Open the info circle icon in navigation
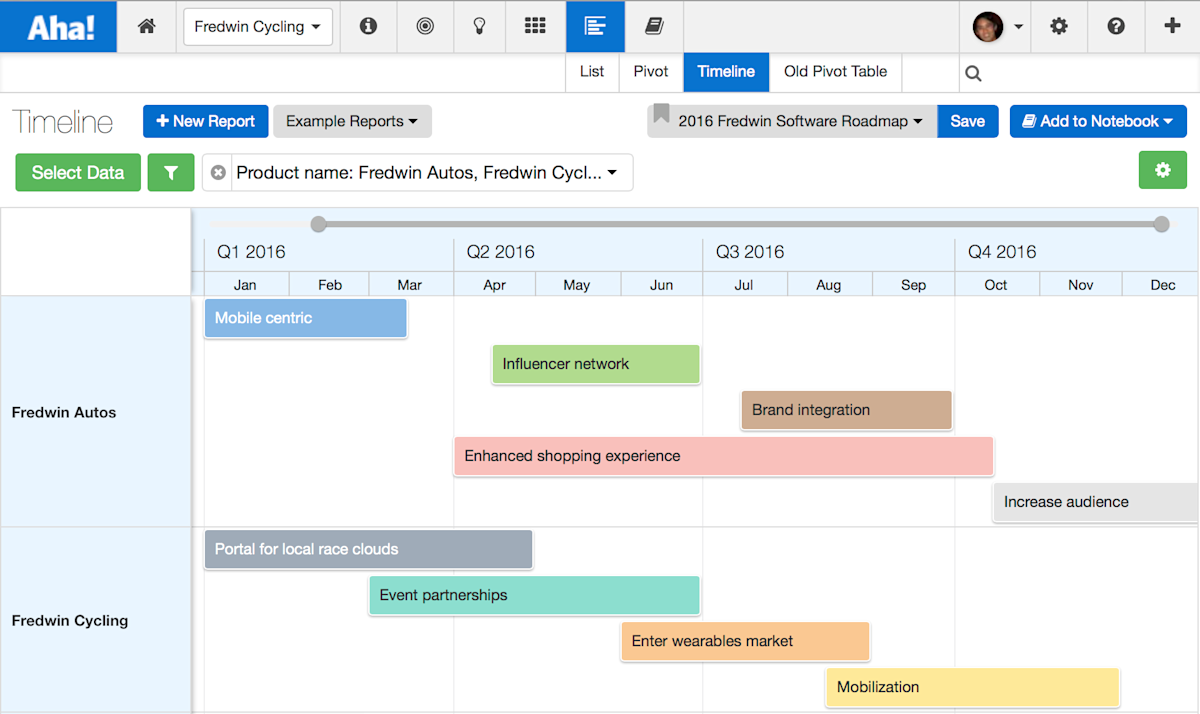Image resolution: width=1200 pixels, height=714 pixels. point(368,27)
